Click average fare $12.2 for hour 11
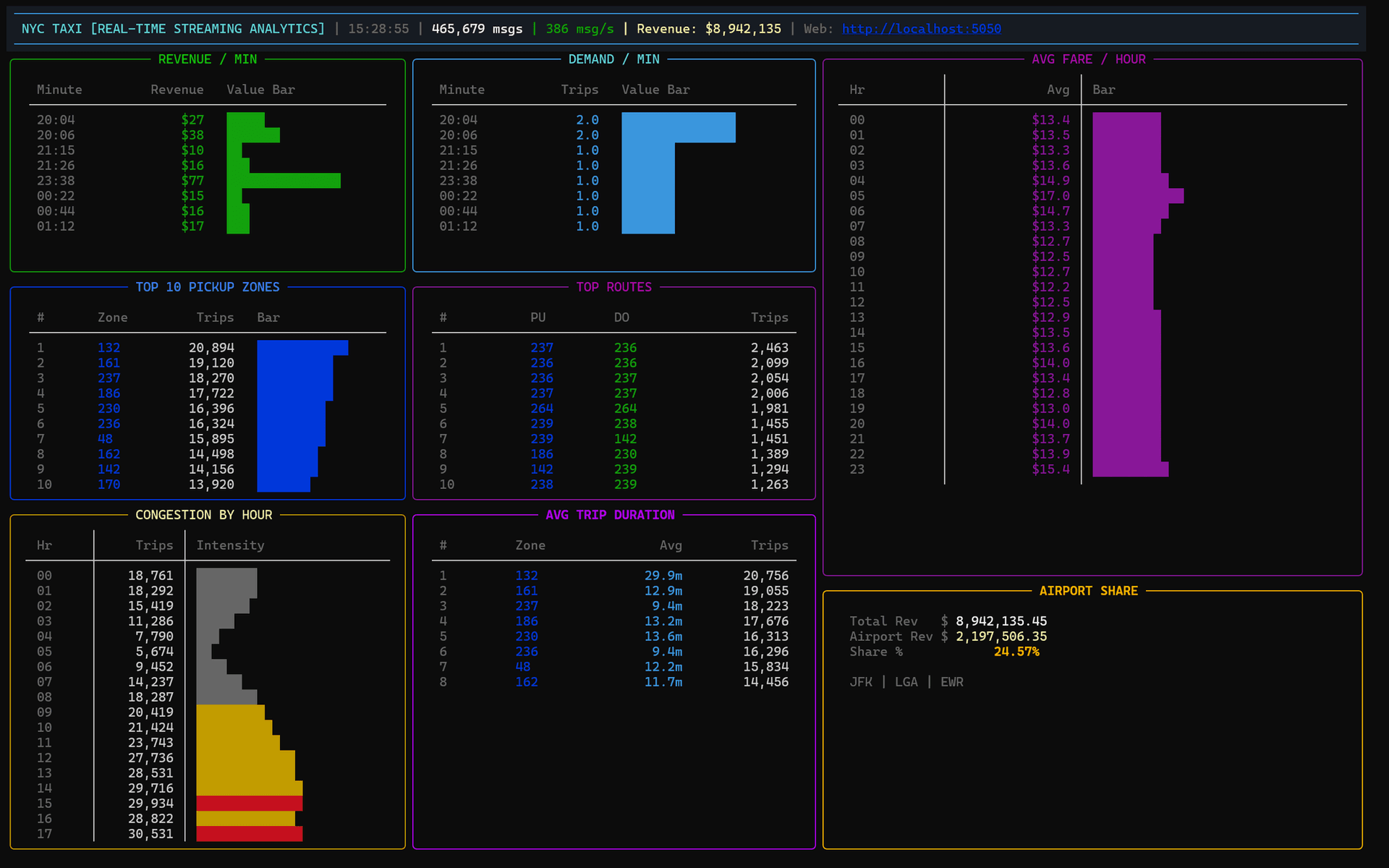This screenshot has height=868, width=1389. pos(1050,287)
